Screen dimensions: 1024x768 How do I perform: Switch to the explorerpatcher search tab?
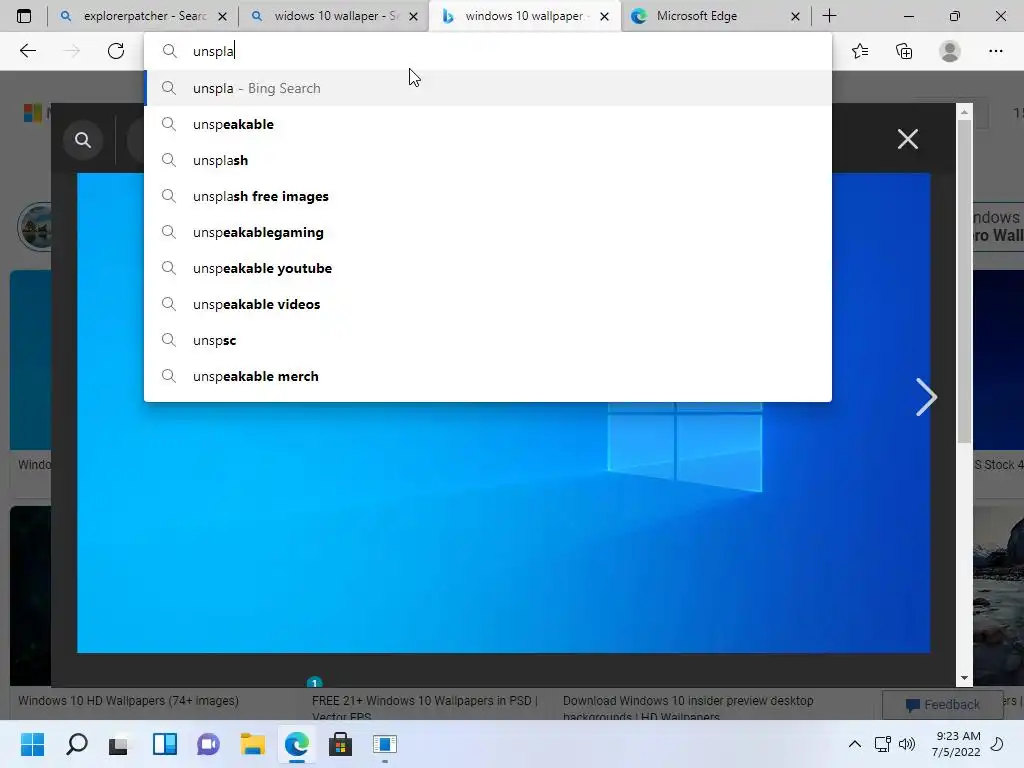click(x=144, y=16)
